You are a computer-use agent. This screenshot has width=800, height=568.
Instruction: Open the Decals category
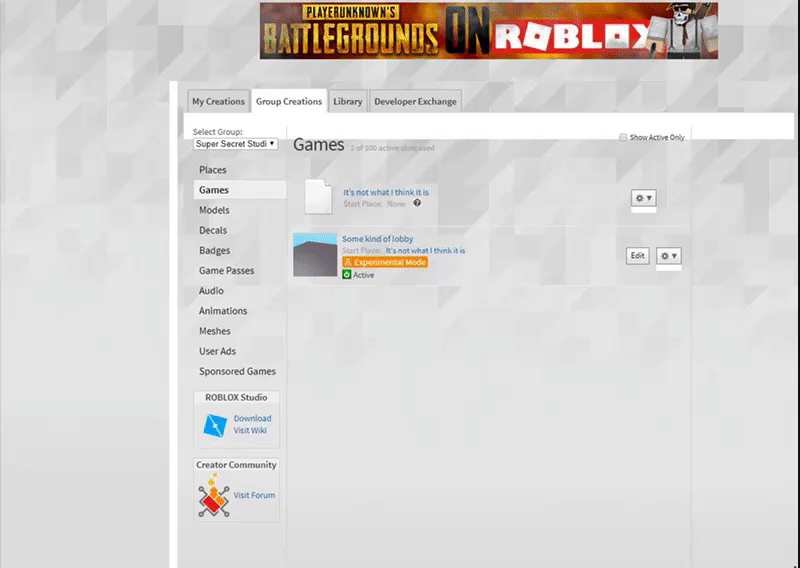tap(213, 230)
